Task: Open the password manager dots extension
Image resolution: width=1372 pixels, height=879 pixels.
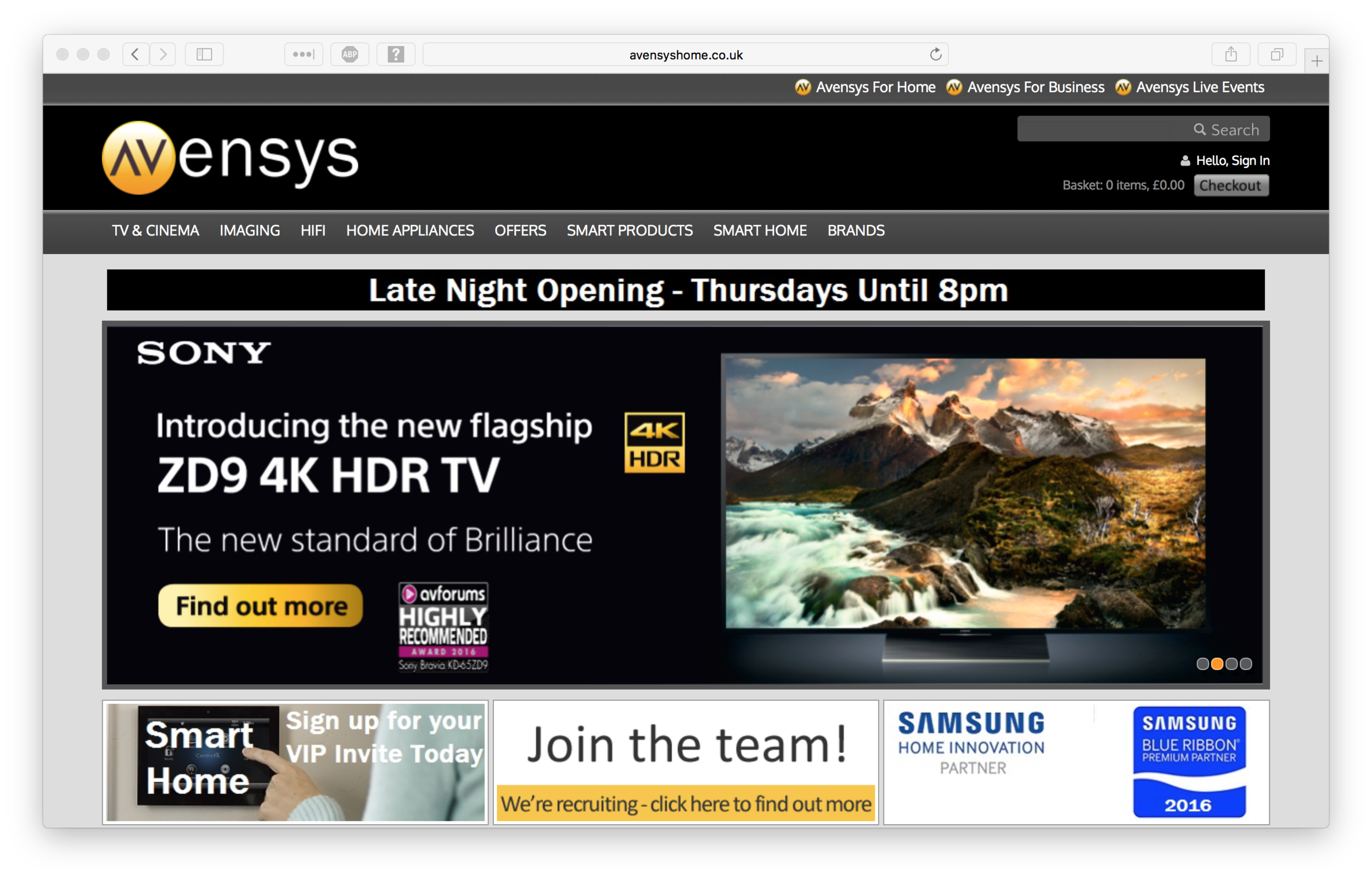Action: coord(303,54)
